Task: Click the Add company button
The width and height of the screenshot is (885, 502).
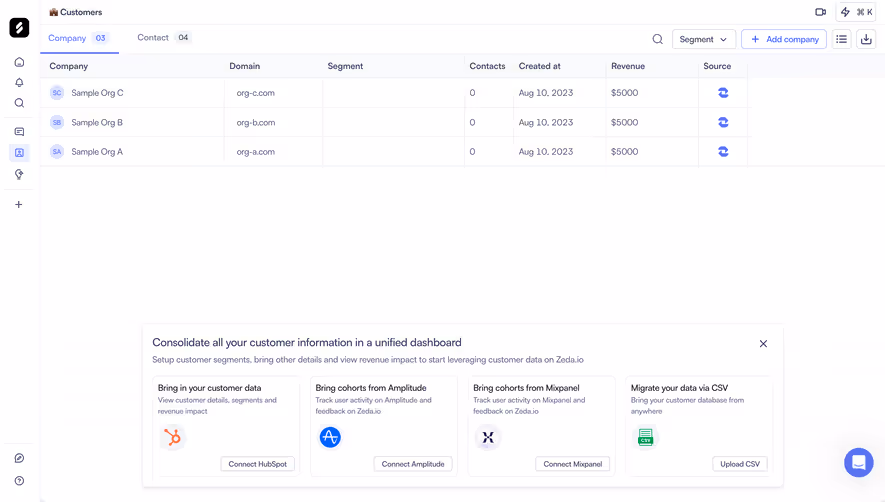Action: pyautogui.click(x=784, y=39)
